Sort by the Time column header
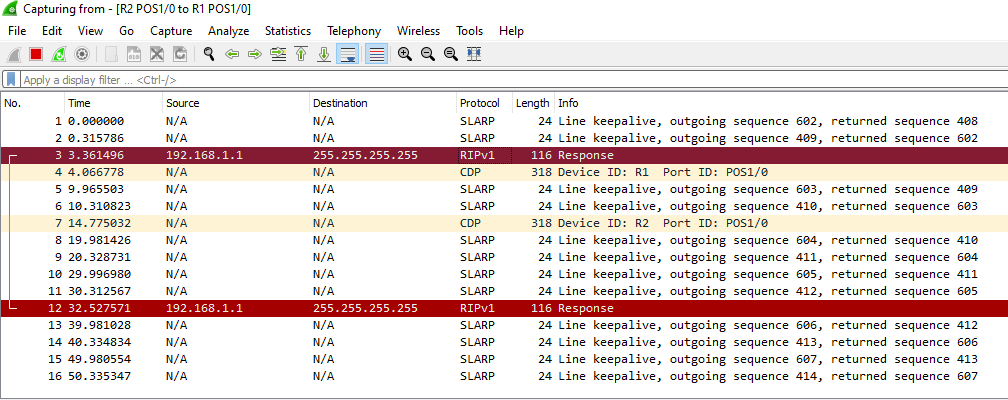This screenshot has width=1008, height=400. [113, 103]
